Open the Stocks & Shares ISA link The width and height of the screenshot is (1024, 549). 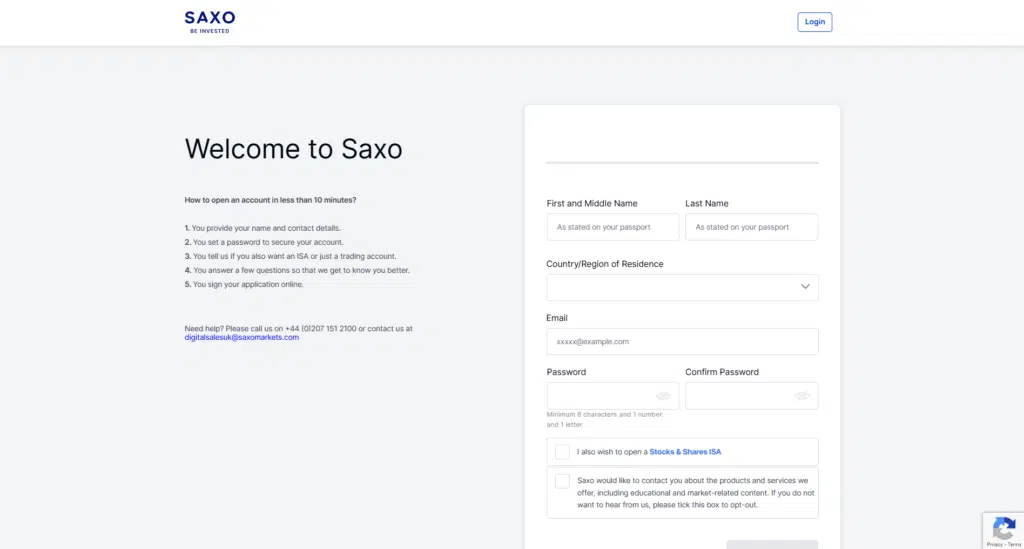coord(685,452)
